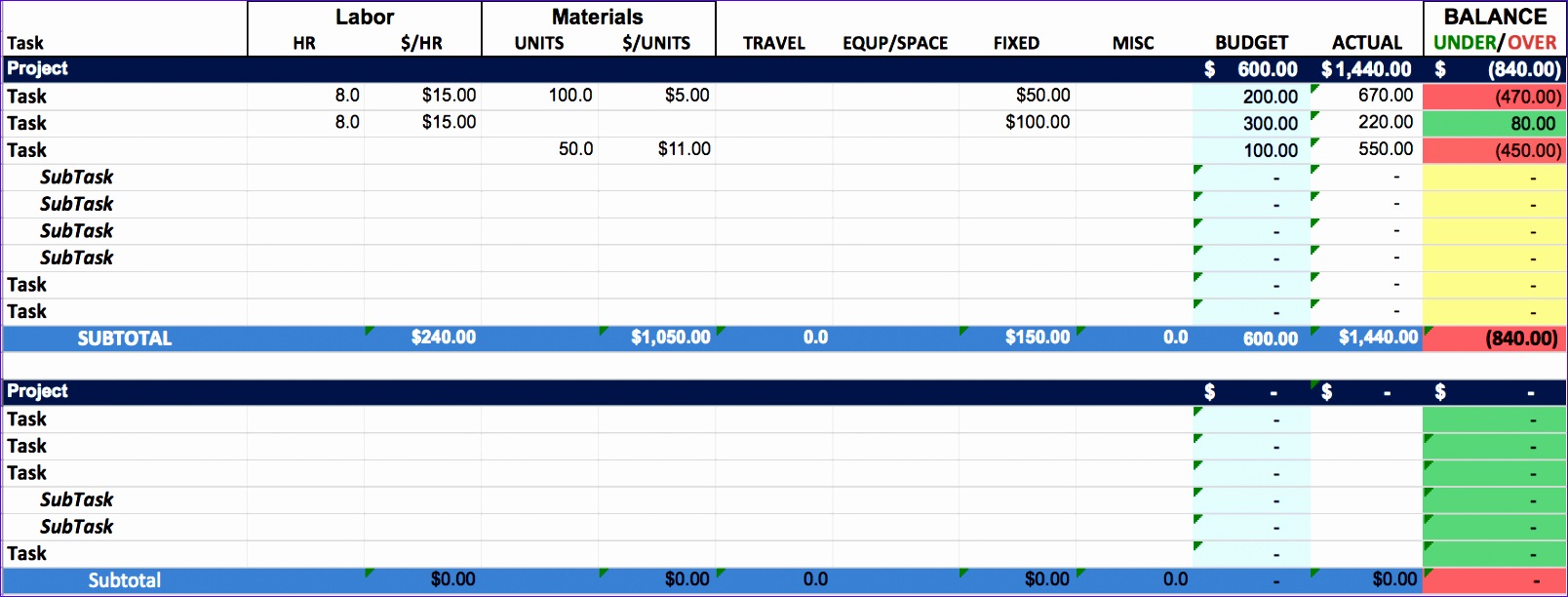
Task: Click the Materials column group header
Action: tap(598, 17)
